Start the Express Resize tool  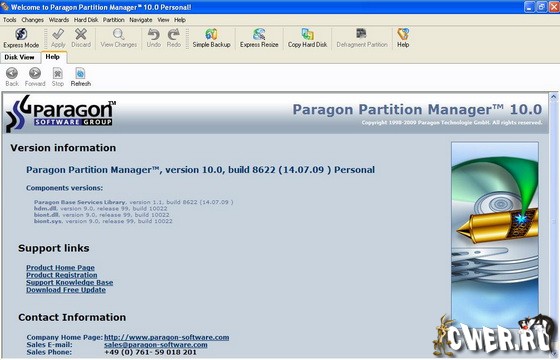click(259, 38)
